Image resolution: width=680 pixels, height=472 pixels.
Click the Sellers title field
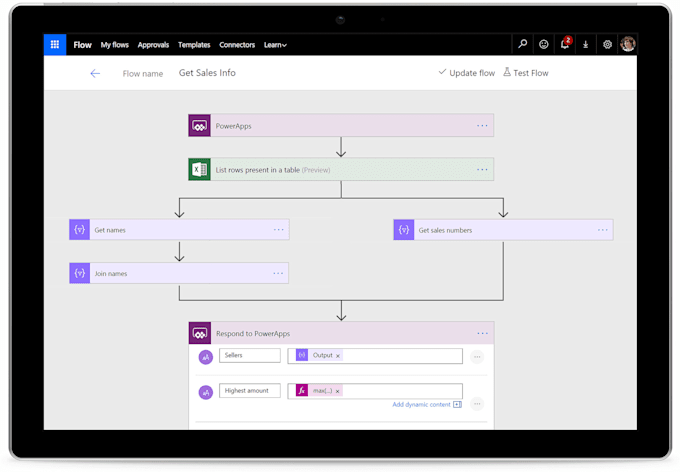250,355
